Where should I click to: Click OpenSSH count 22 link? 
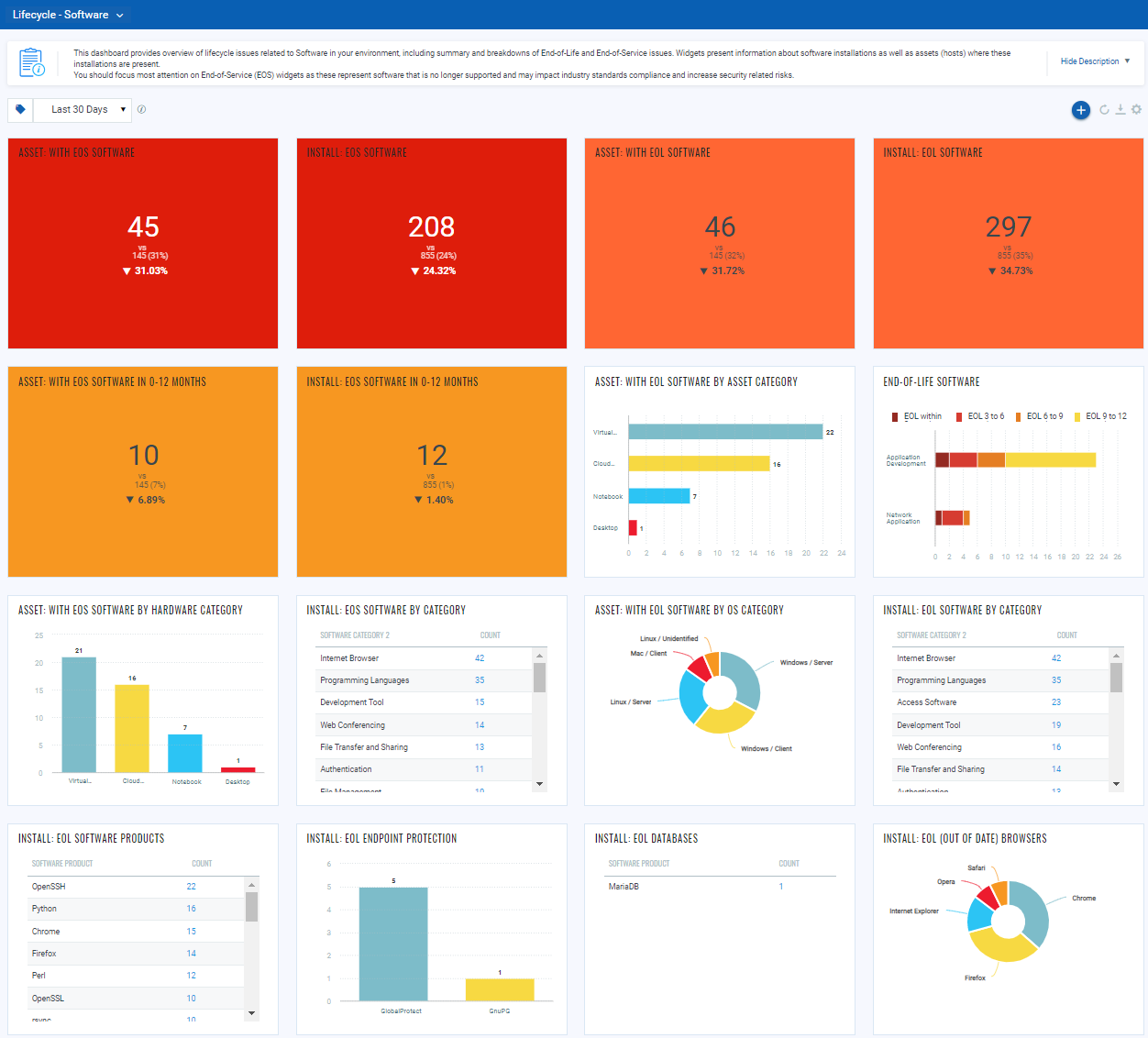(x=191, y=887)
